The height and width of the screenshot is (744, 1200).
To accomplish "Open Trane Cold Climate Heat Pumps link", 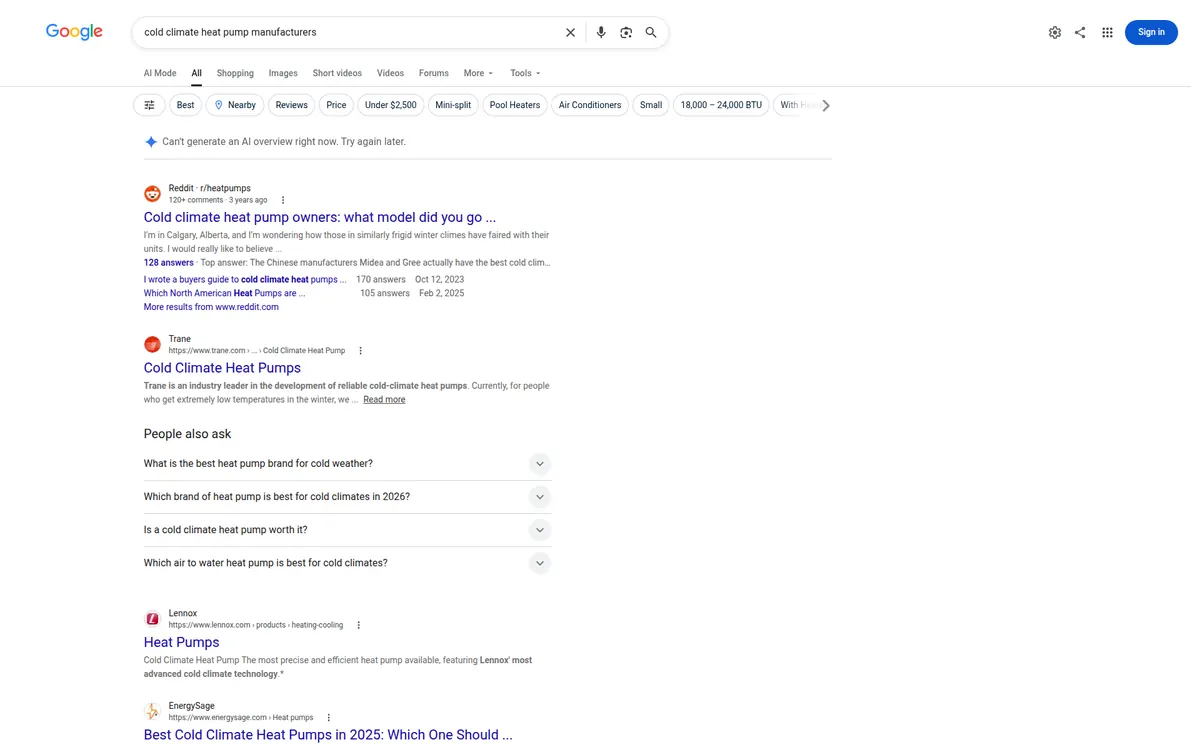I will click(222, 368).
